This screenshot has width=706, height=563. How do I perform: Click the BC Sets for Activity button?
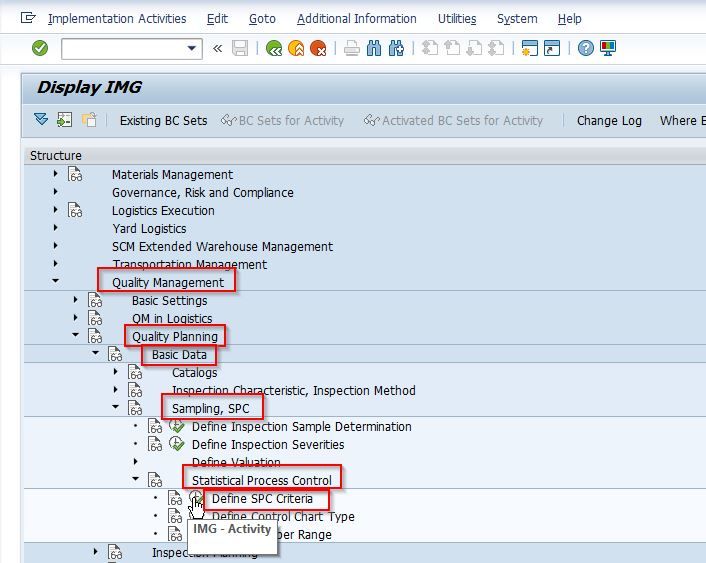click(x=282, y=121)
